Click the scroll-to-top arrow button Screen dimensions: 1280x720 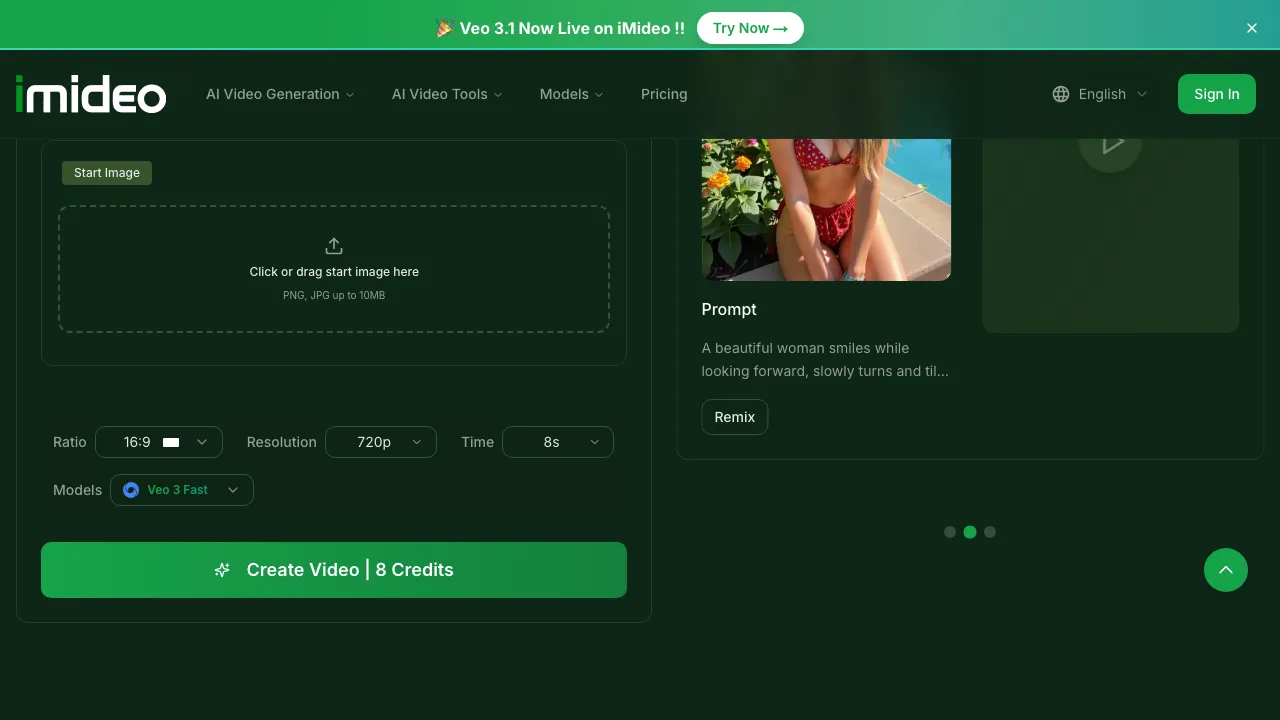coord(1226,570)
